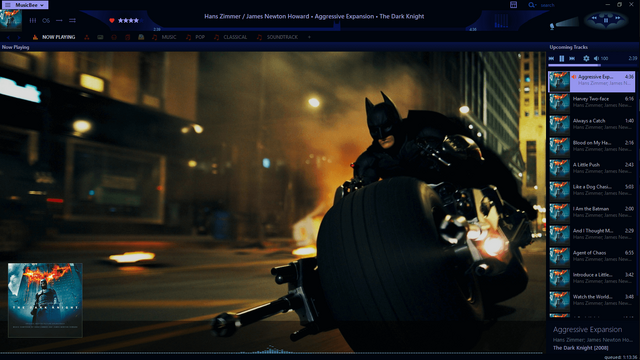
Task: Go back with the left navigation arrow
Action: (8, 37)
